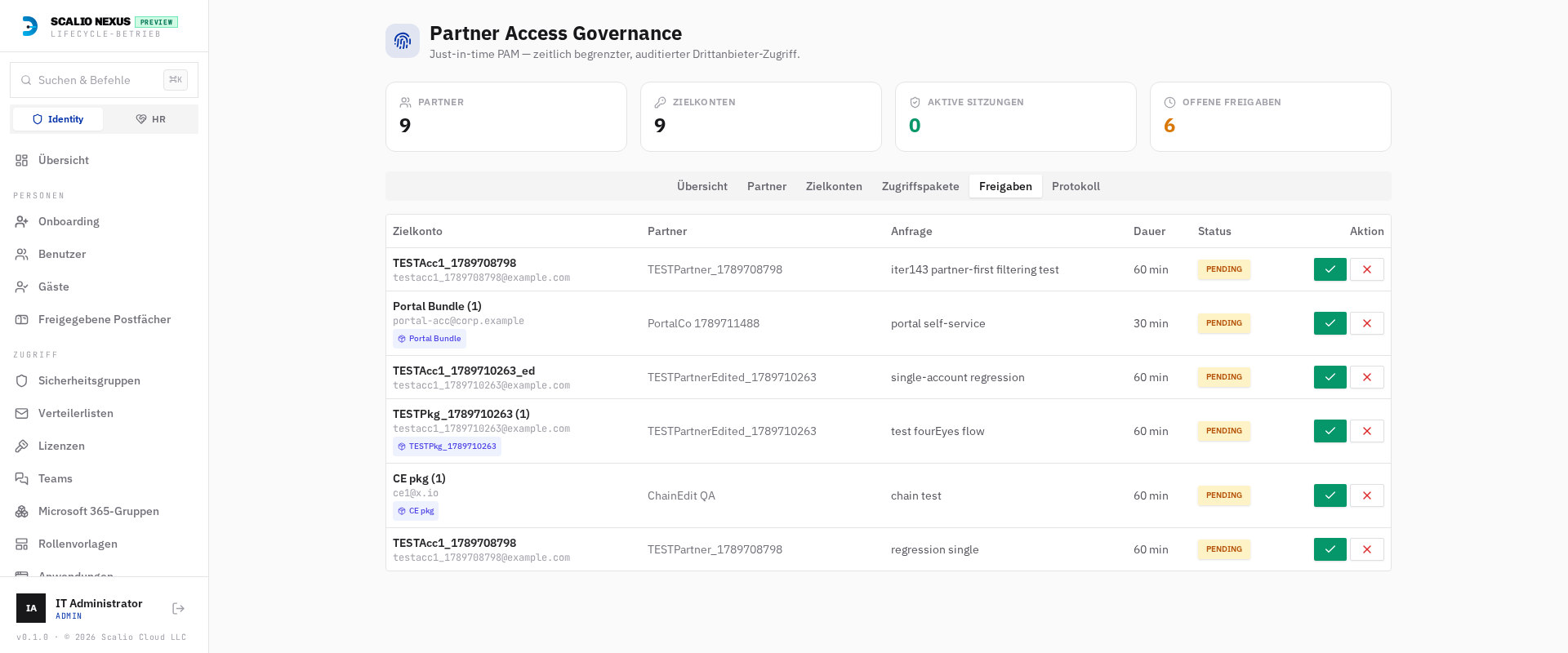Go to Onboarding in the sidebar
This screenshot has height=653, width=1568.
tap(104, 221)
